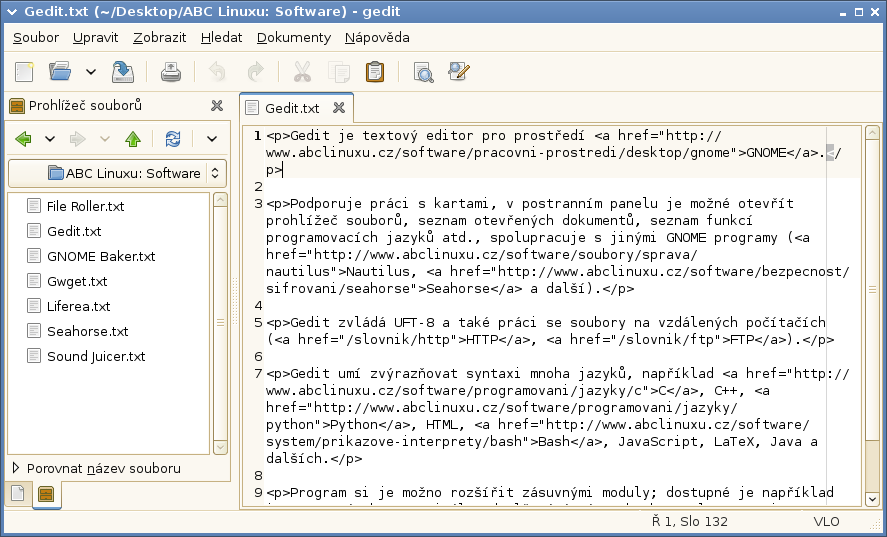This screenshot has width=887, height=537.
Task: Select File Roller.txt in file list
Action: click(x=85, y=207)
